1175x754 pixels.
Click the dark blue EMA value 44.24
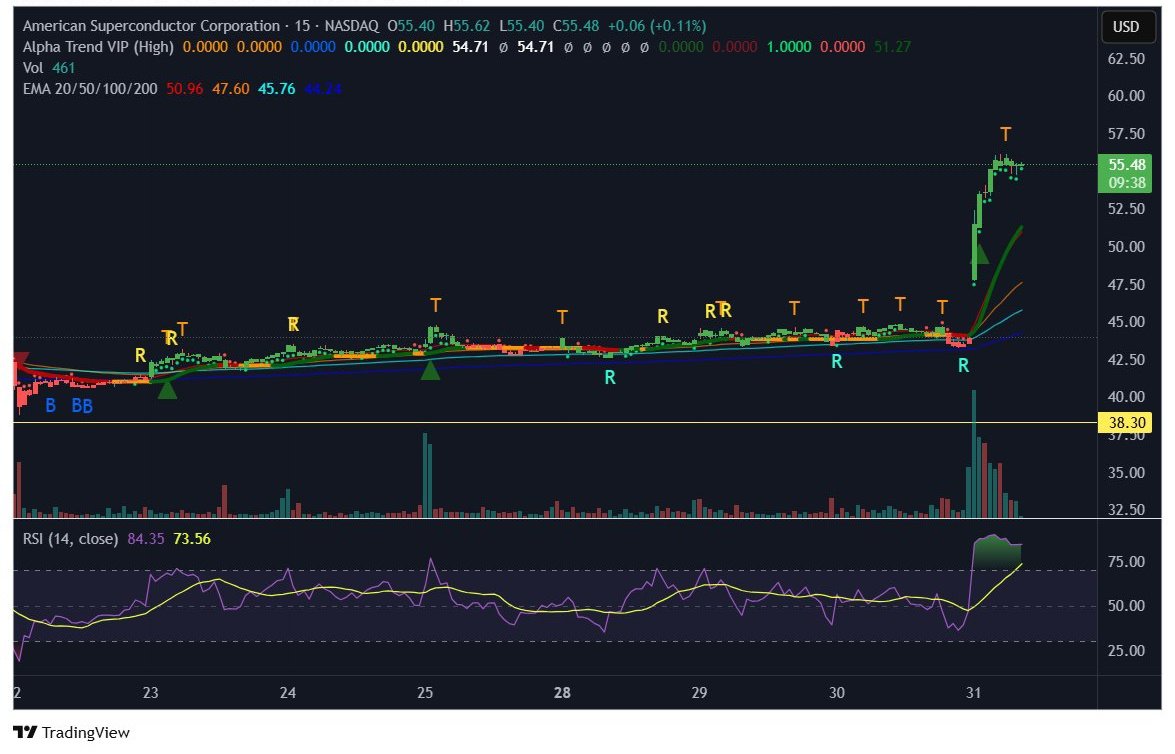323,88
